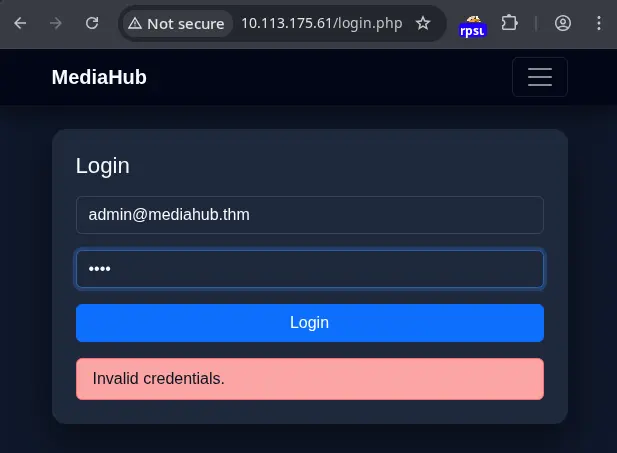This screenshot has height=453, width=617.
Task: Open the "Not secure" site information chip
Action: (177, 24)
